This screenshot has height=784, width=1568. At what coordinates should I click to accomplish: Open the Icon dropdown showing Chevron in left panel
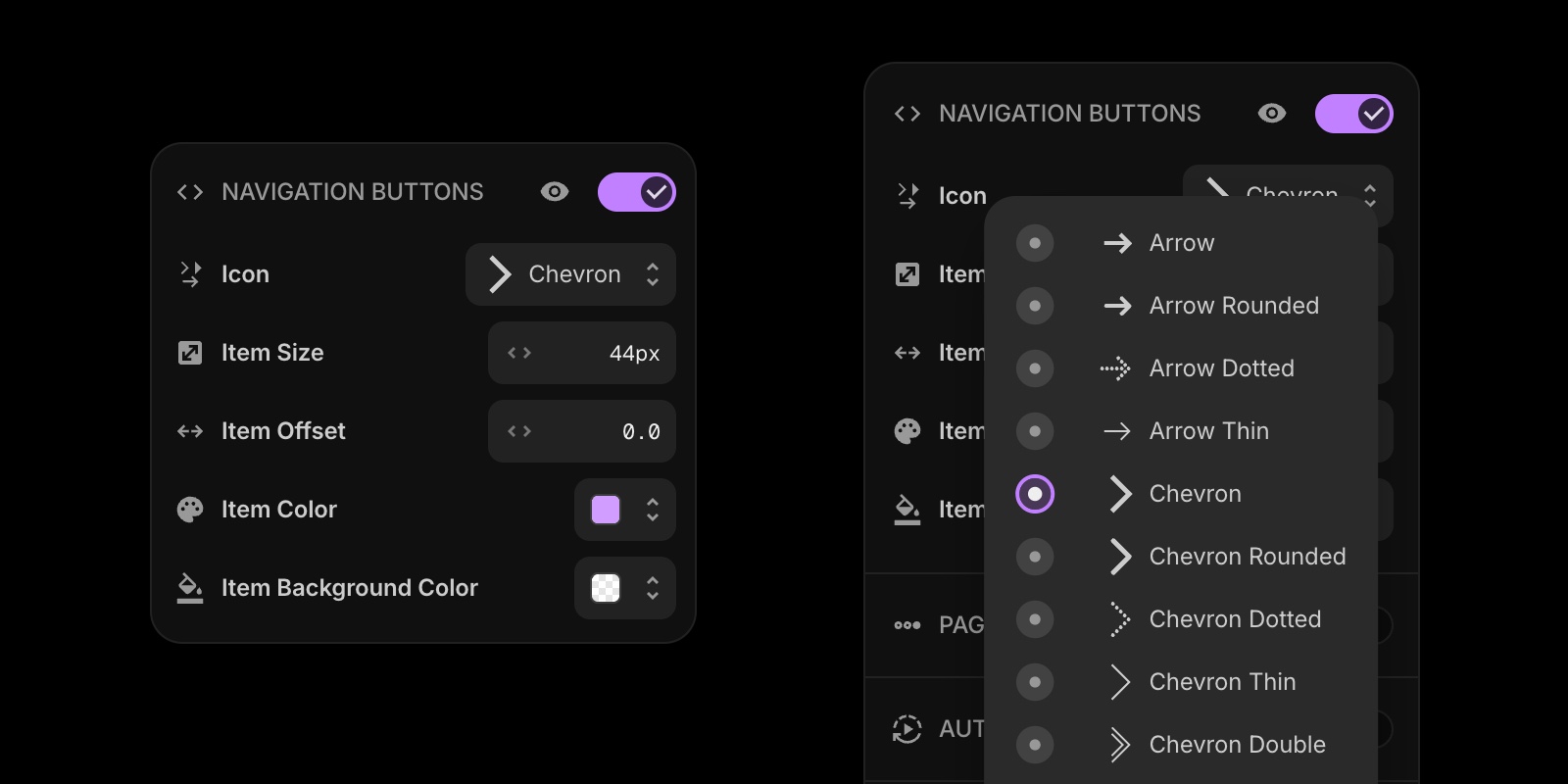pos(570,274)
